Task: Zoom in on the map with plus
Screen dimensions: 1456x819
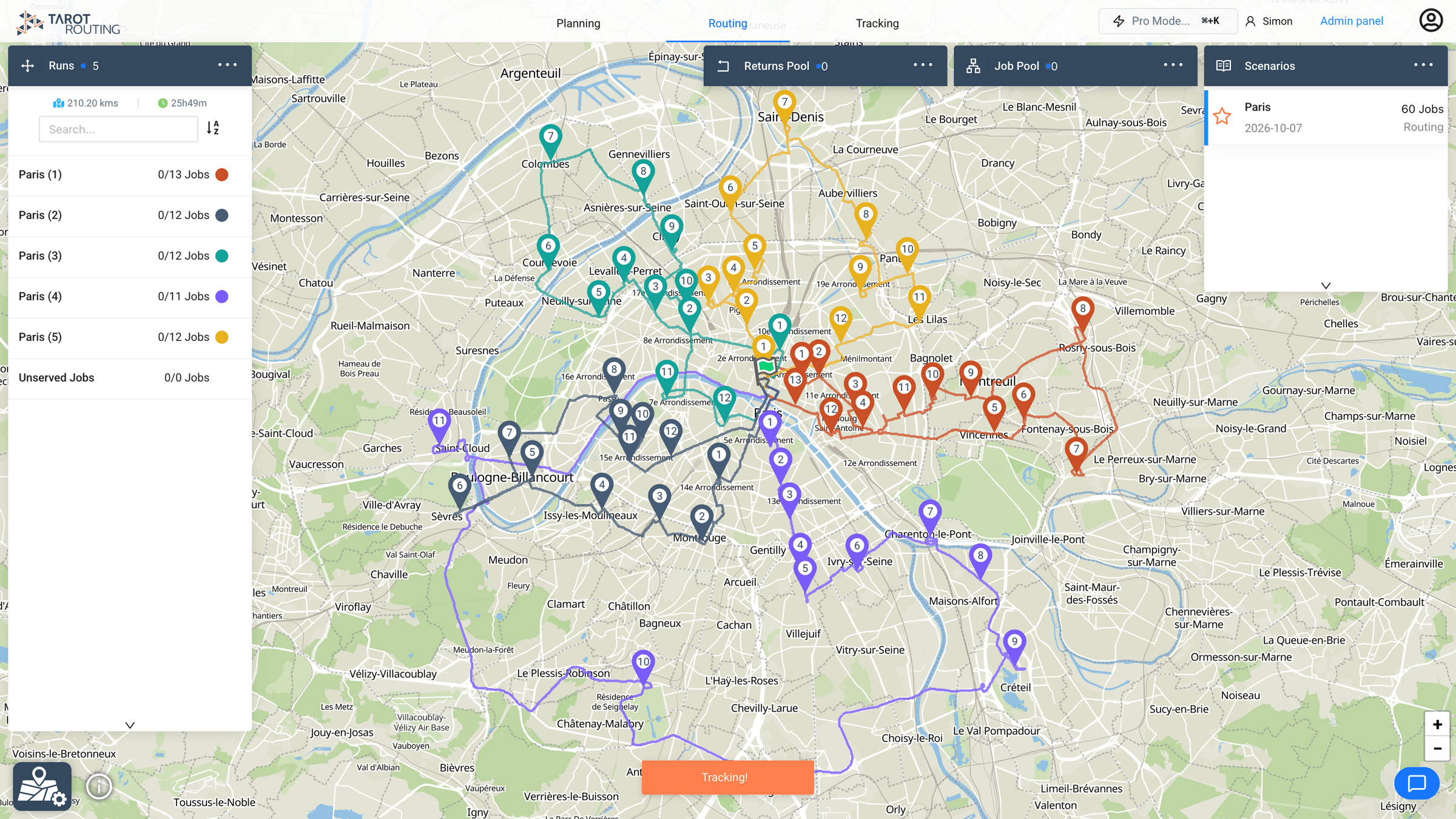Action: pos(1437,724)
